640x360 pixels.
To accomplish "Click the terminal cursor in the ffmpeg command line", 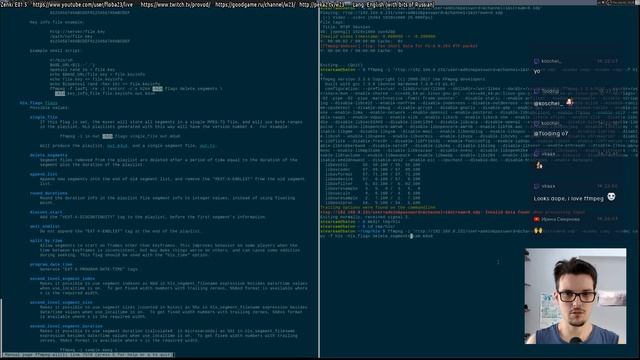I will coord(411,236).
